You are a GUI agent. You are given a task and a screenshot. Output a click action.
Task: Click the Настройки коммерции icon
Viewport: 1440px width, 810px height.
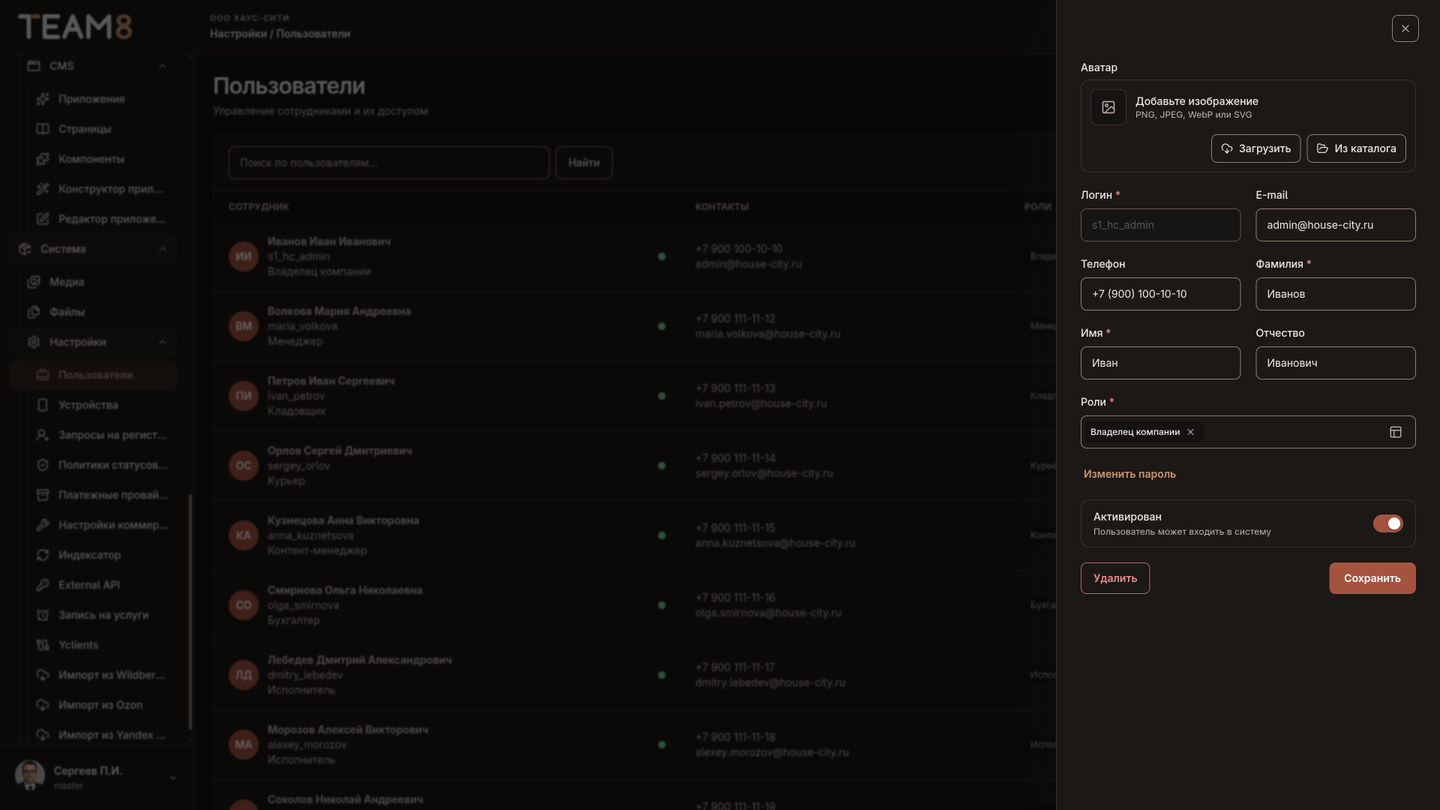point(42,525)
